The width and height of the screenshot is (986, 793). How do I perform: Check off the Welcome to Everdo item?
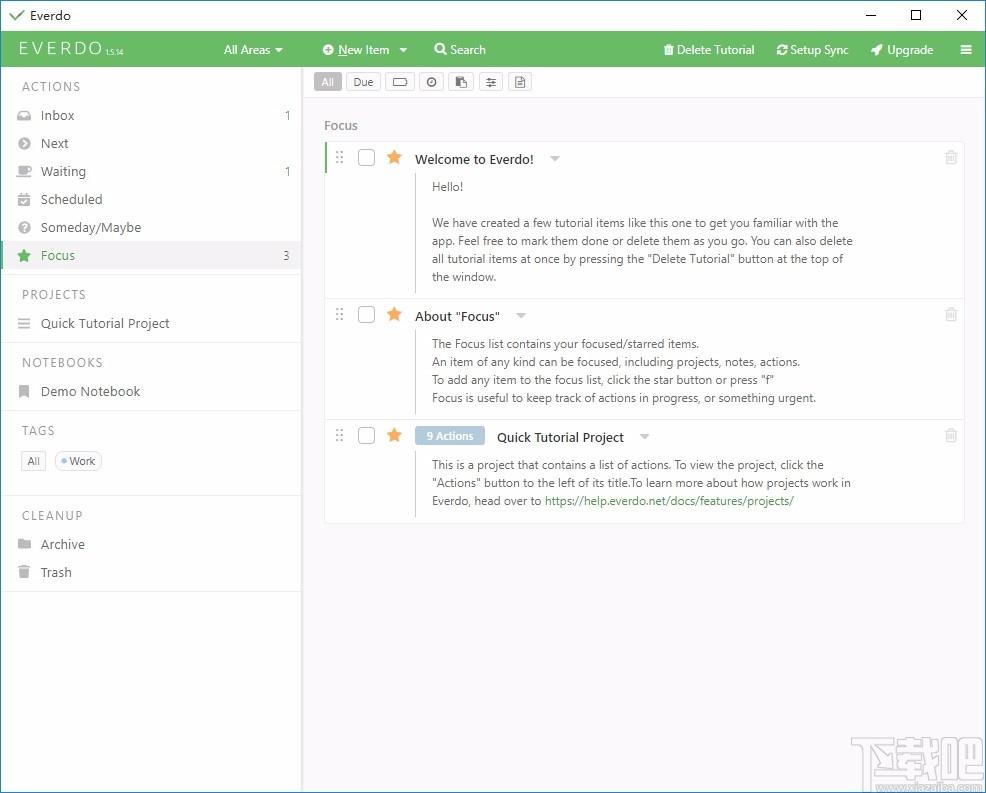click(366, 157)
